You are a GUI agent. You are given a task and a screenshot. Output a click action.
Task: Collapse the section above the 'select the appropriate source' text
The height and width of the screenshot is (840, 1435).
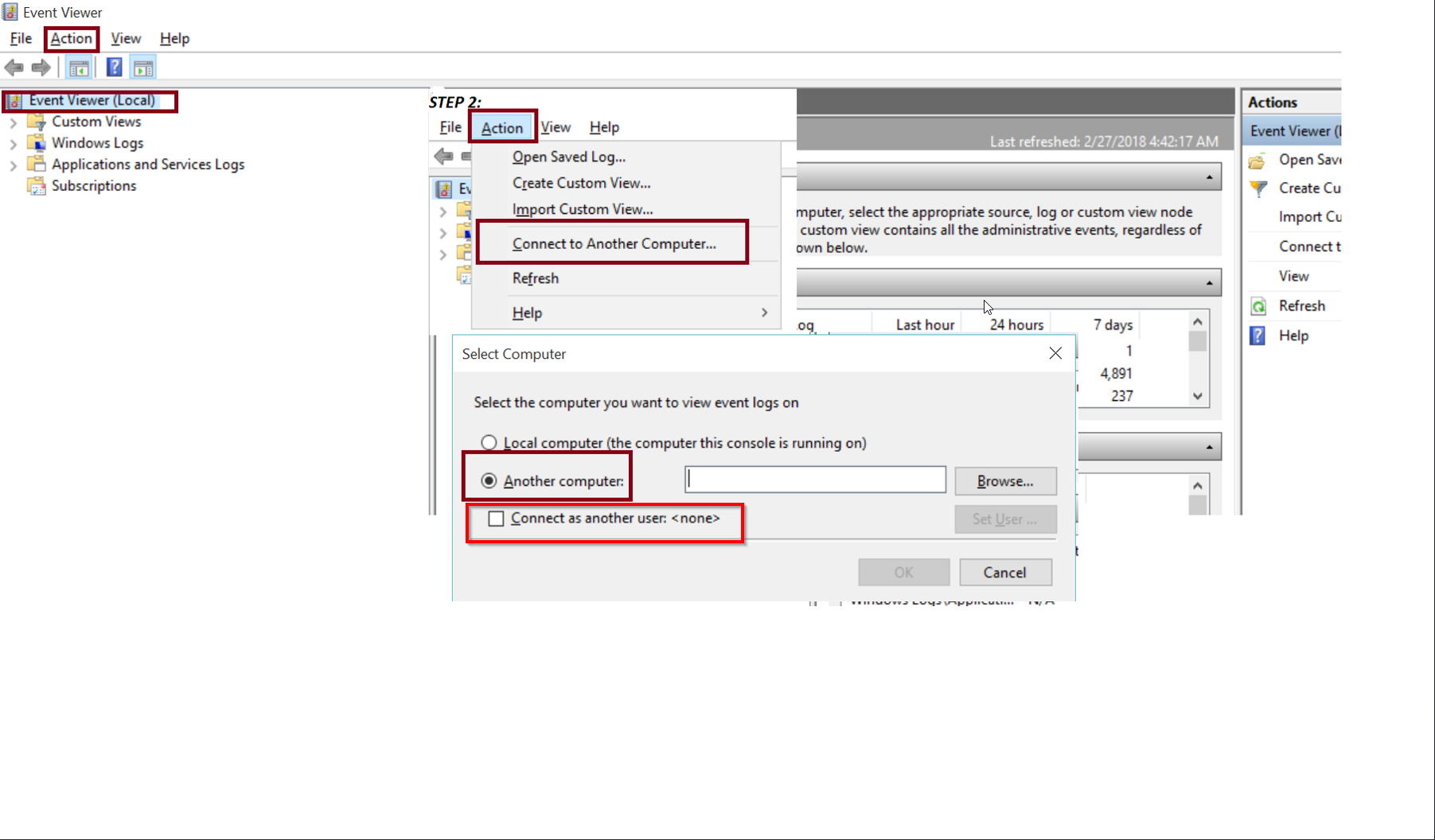pyautogui.click(x=1209, y=177)
